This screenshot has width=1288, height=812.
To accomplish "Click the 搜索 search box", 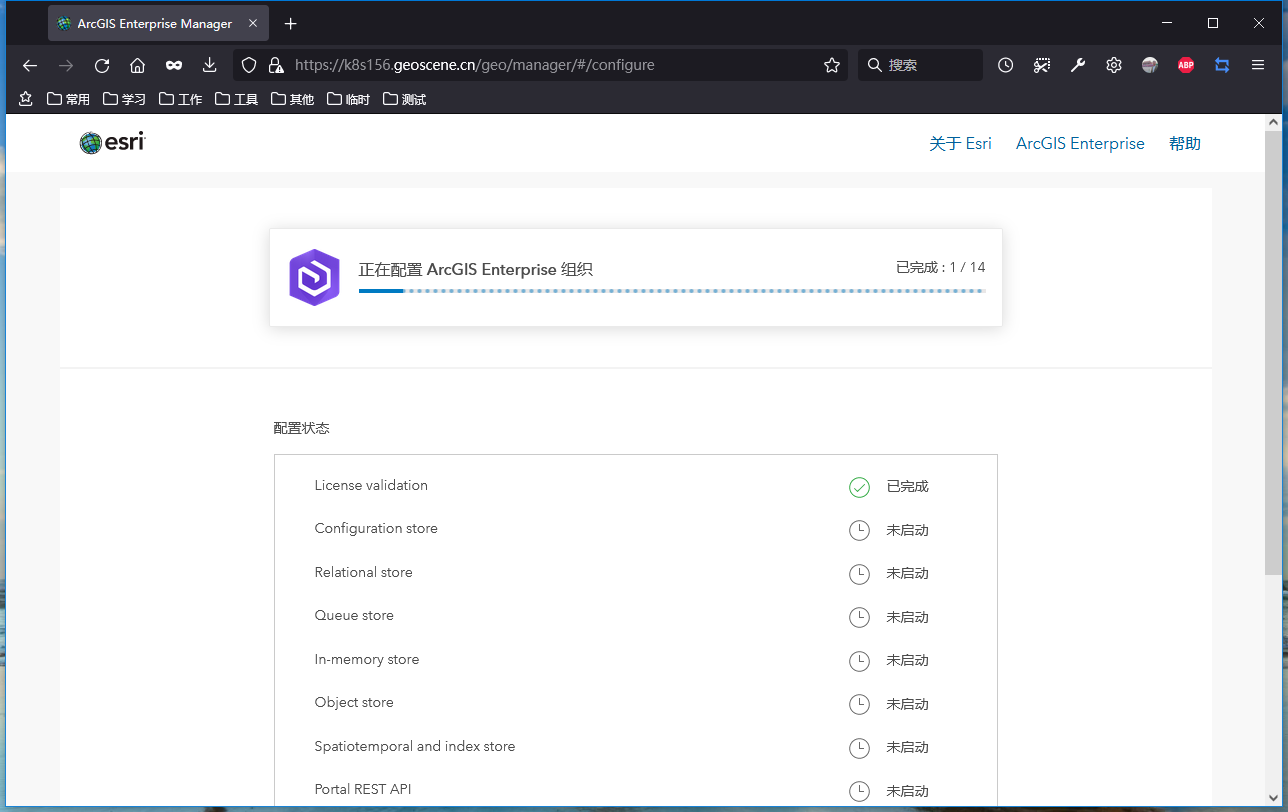I will [920, 65].
